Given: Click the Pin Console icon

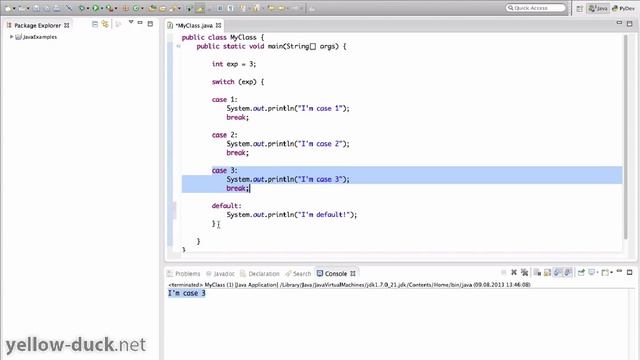Looking at the screenshot, I should [581, 272].
